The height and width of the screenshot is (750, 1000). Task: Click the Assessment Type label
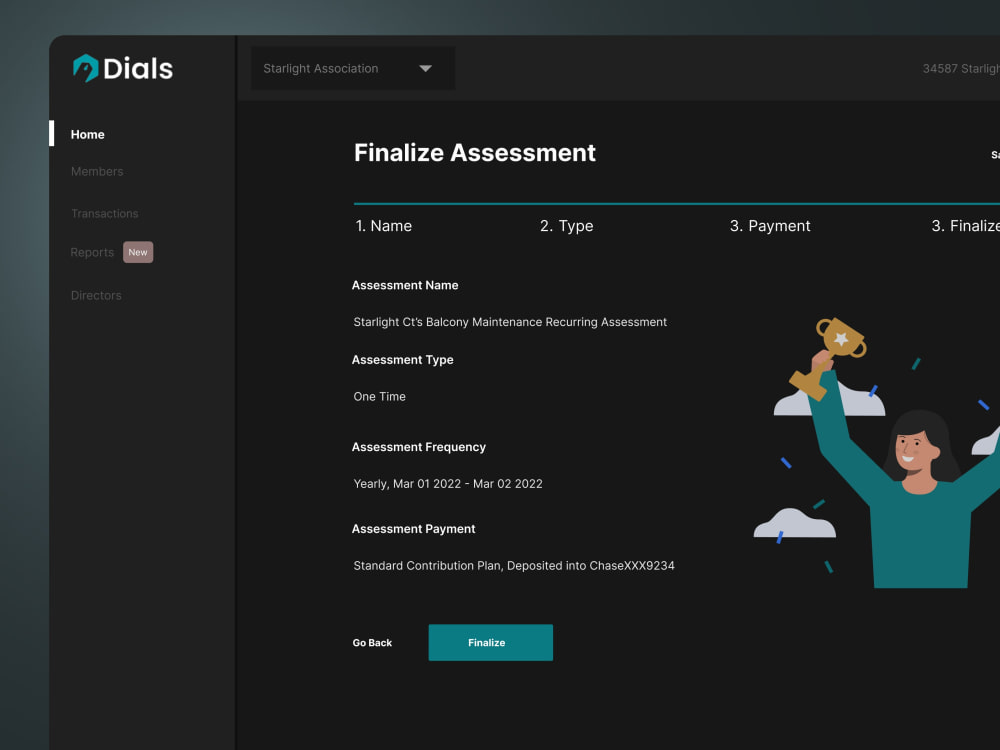pos(402,360)
